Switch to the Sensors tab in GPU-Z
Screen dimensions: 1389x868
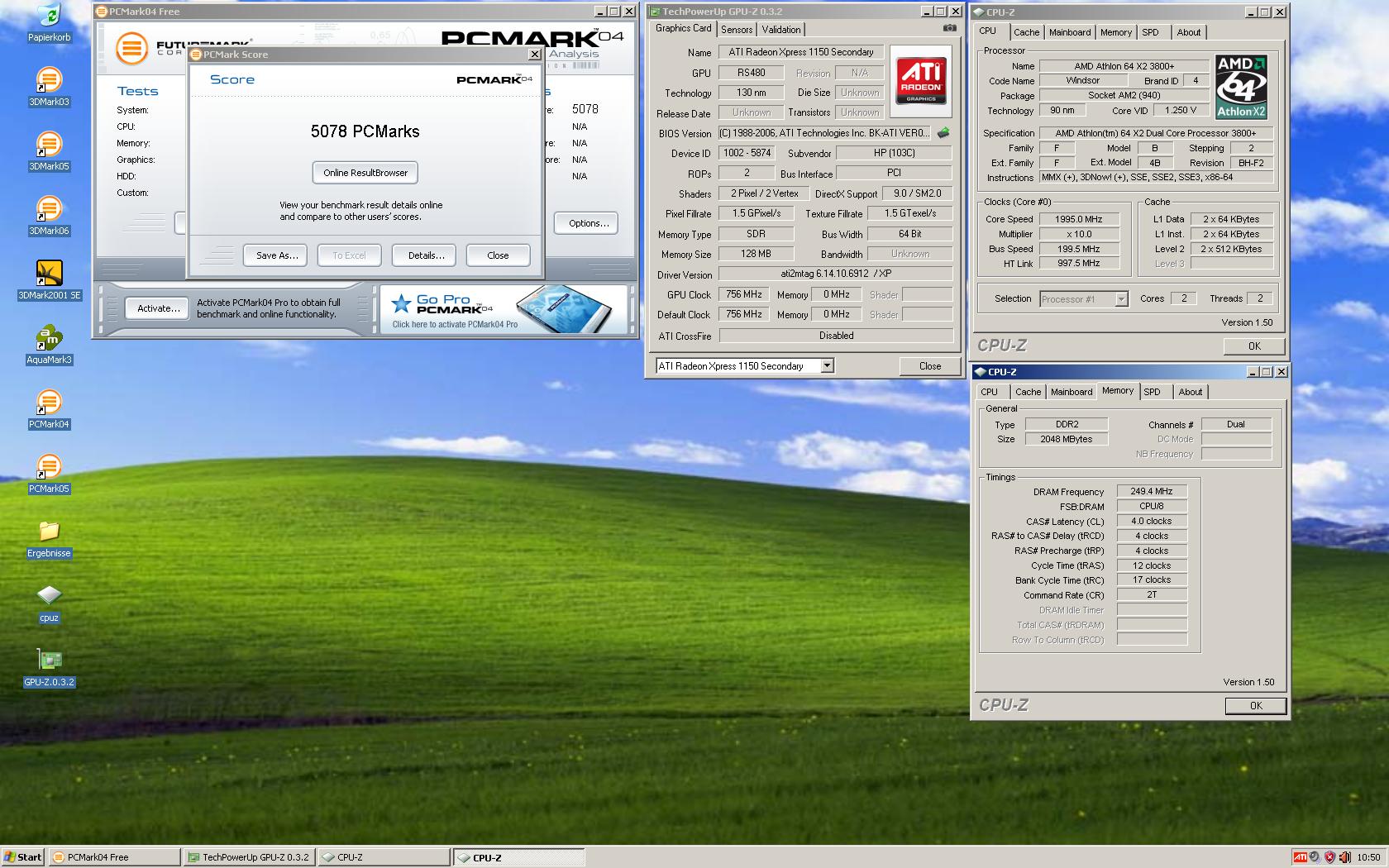coord(736,30)
